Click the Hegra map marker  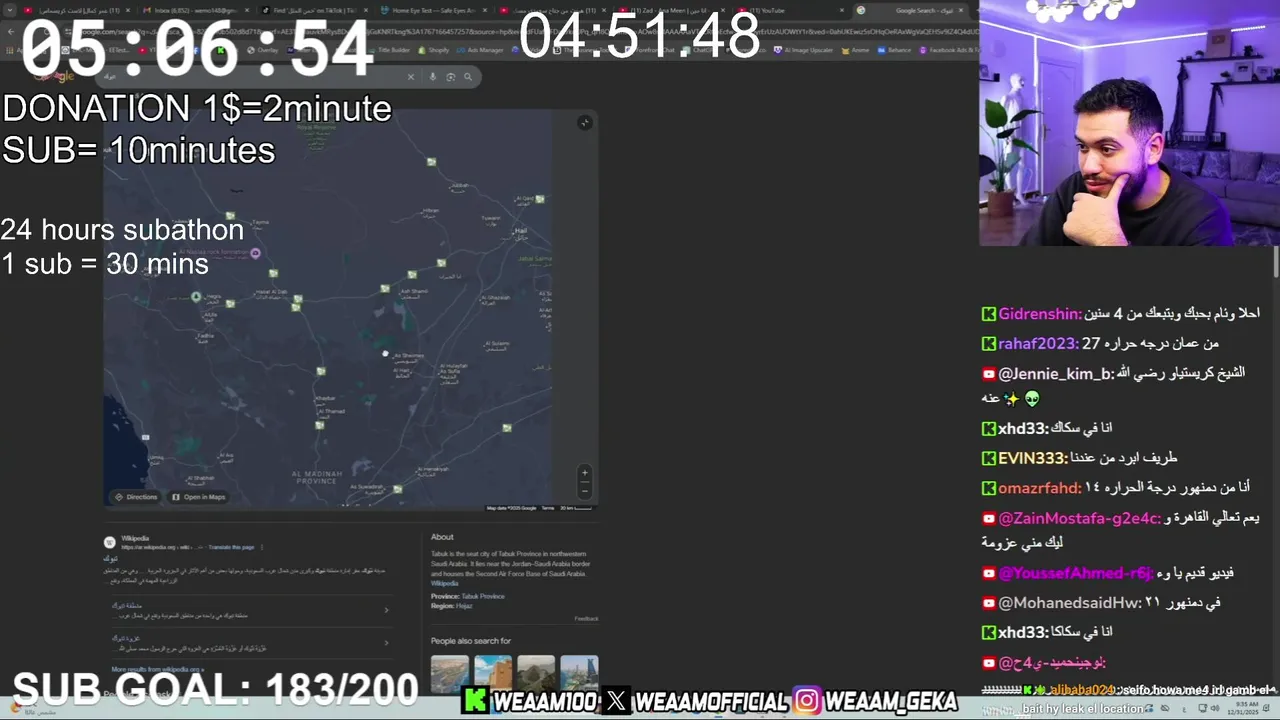click(197, 297)
